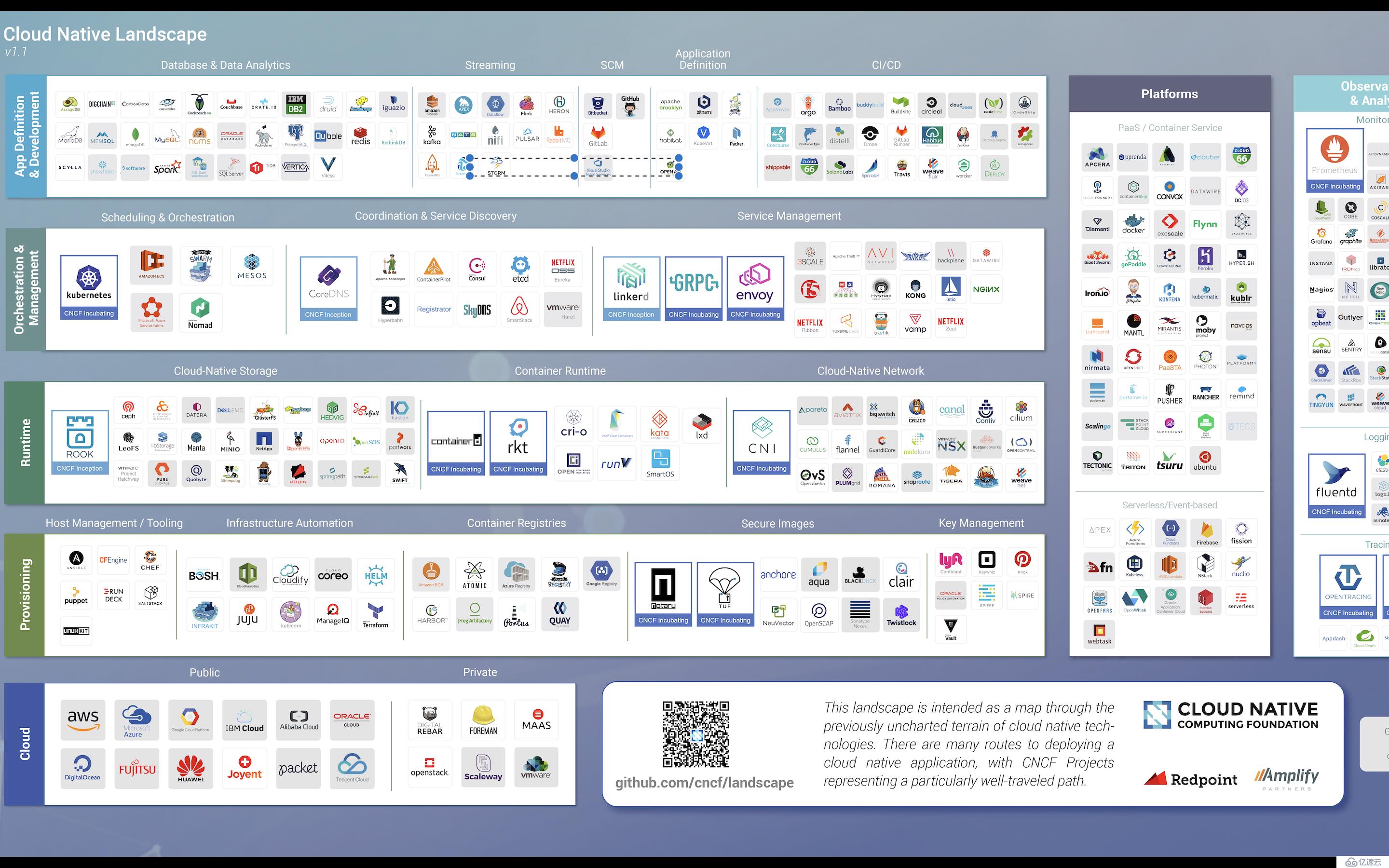Screen dimensions: 1389x868
Task: Click the clair secure images logo
Action: [901, 575]
